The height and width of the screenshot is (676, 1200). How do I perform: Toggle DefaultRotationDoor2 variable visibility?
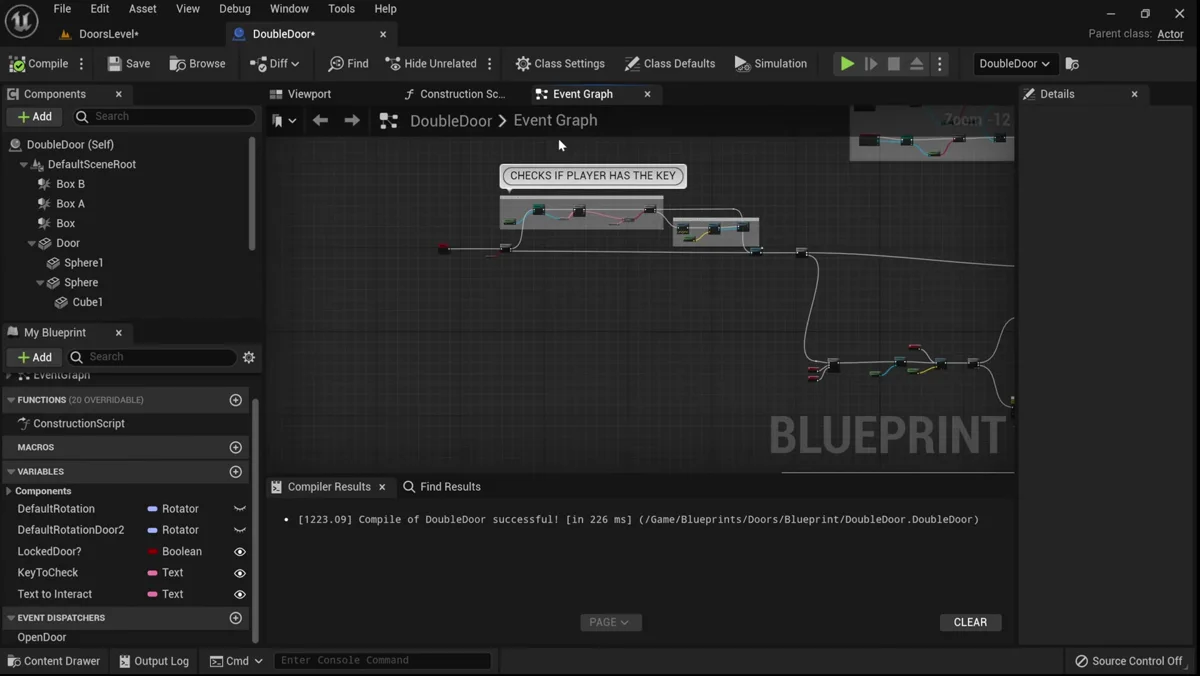pyautogui.click(x=240, y=530)
